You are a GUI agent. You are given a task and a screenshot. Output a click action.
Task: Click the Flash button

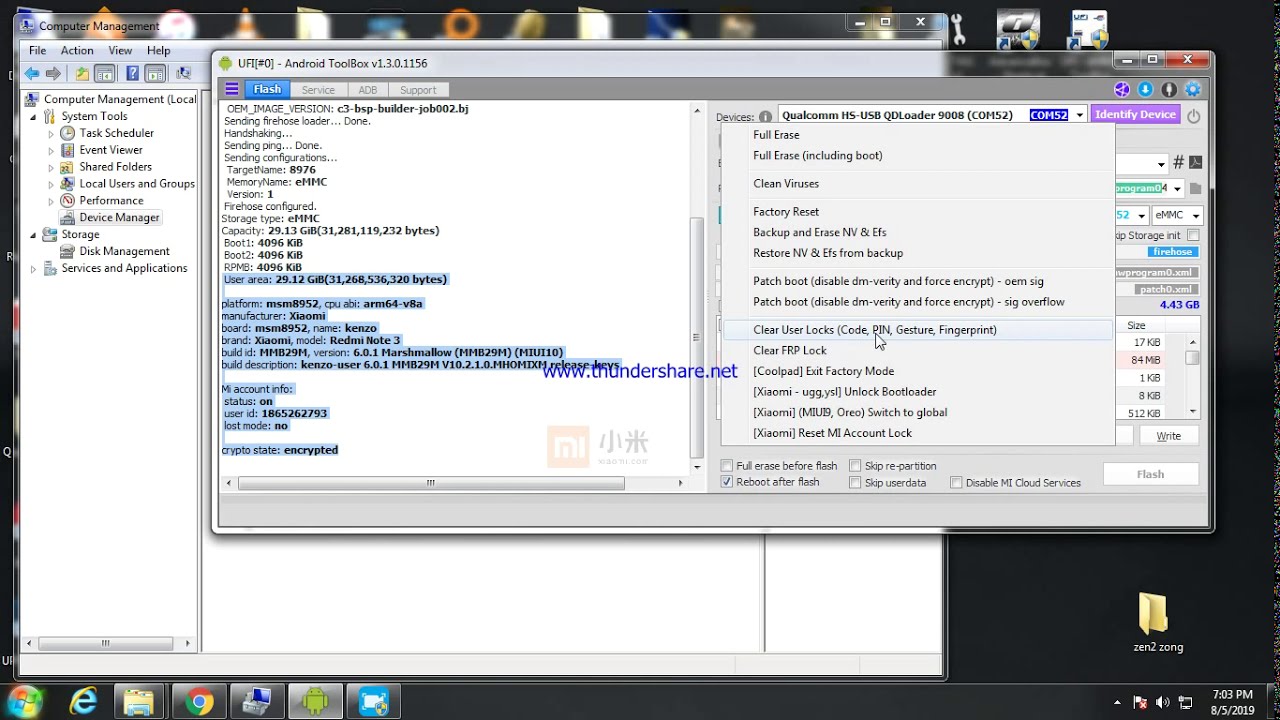(1150, 474)
